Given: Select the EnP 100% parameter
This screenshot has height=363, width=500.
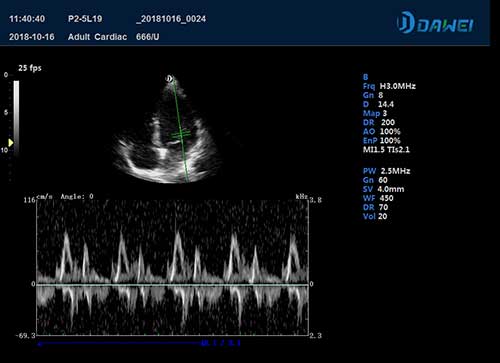Looking at the screenshot, I should click(x=382, y=140).
